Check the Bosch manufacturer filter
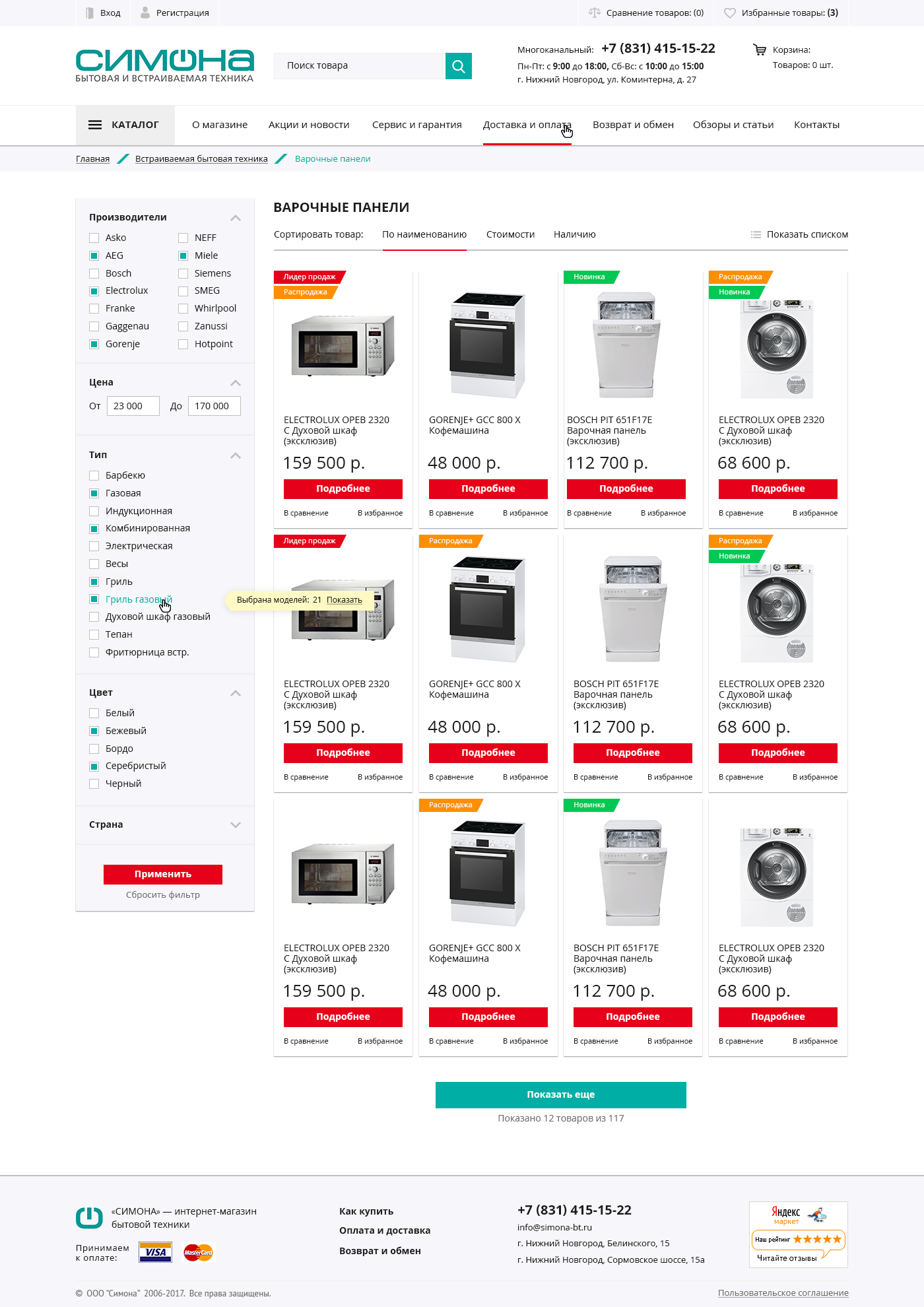This screenshot has width=924, height=1307. (94, 274)
